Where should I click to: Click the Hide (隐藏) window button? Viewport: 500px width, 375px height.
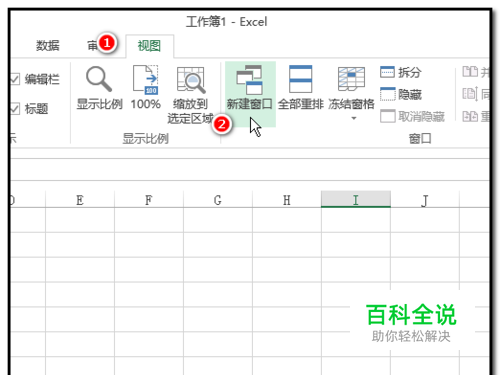401,94
